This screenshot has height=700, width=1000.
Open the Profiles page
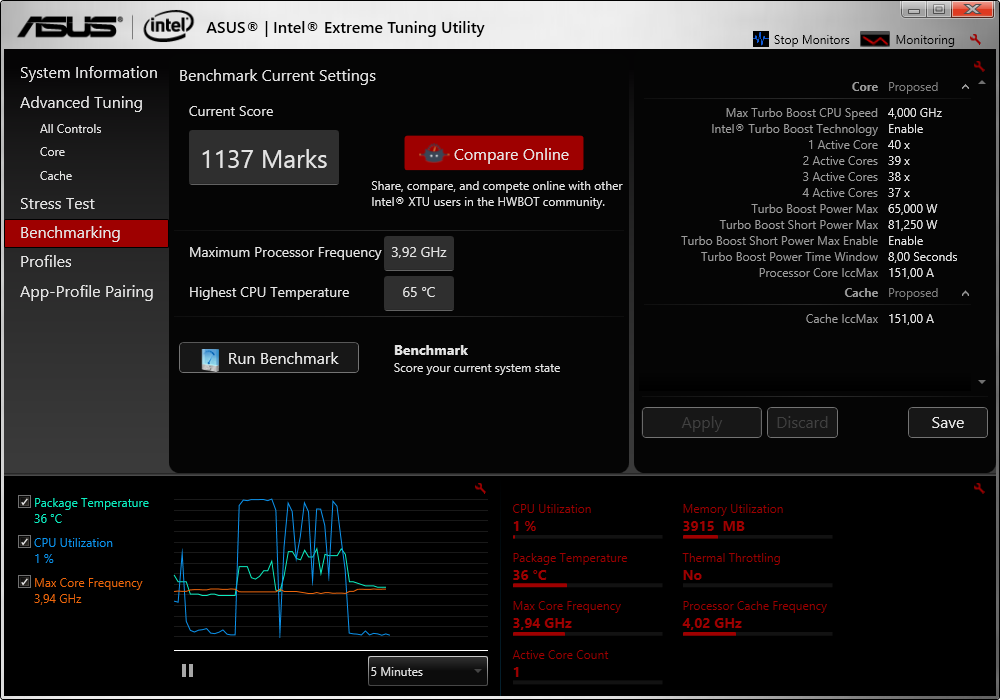(x=45, y=262)
